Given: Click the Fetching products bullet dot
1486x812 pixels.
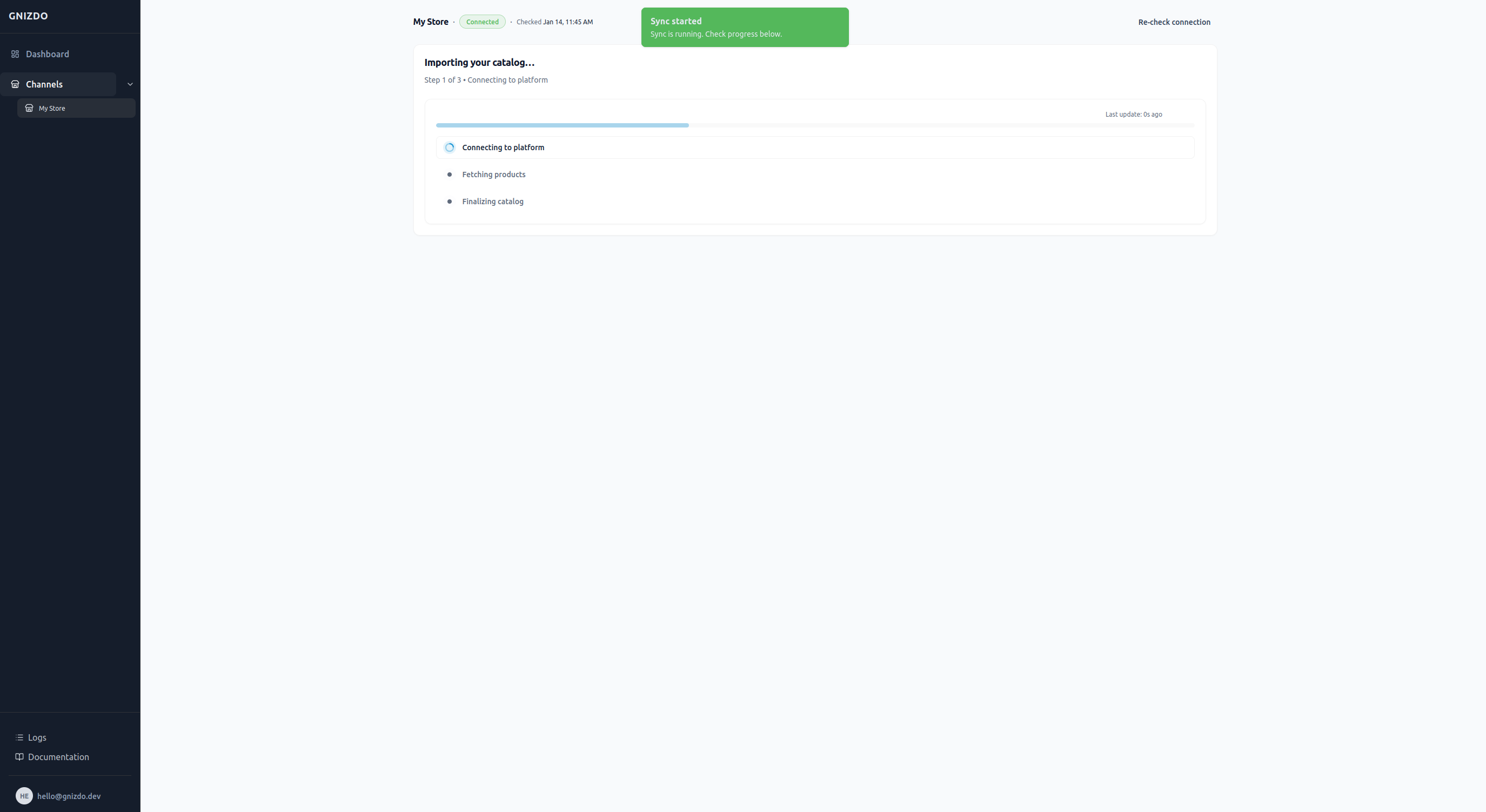Looking at the screenshot, I should [x=450, y=175].
